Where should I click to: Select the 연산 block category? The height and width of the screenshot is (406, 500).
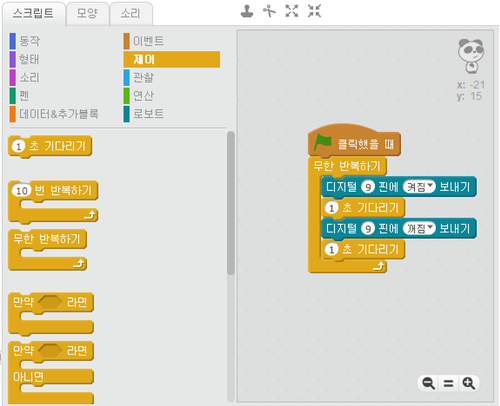(x=139, y=96)
